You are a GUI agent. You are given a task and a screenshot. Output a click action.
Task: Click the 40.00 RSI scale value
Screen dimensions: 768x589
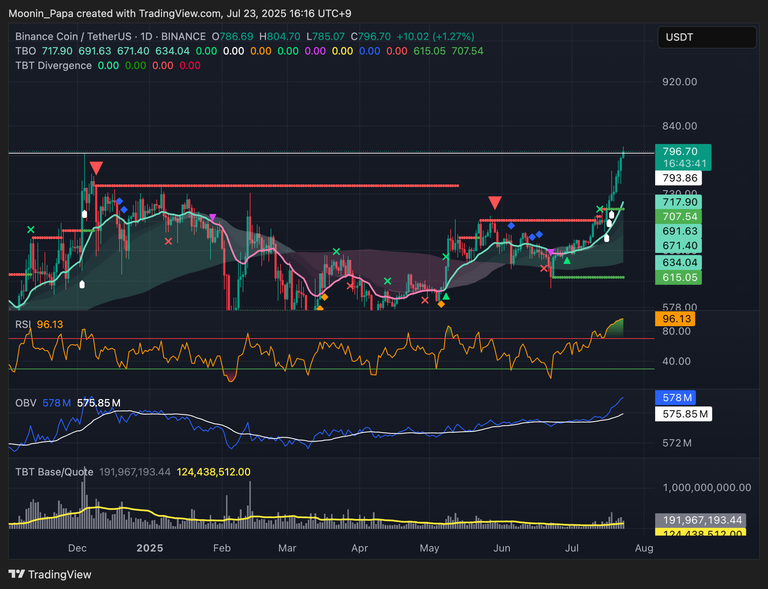(x=676, y=361)
